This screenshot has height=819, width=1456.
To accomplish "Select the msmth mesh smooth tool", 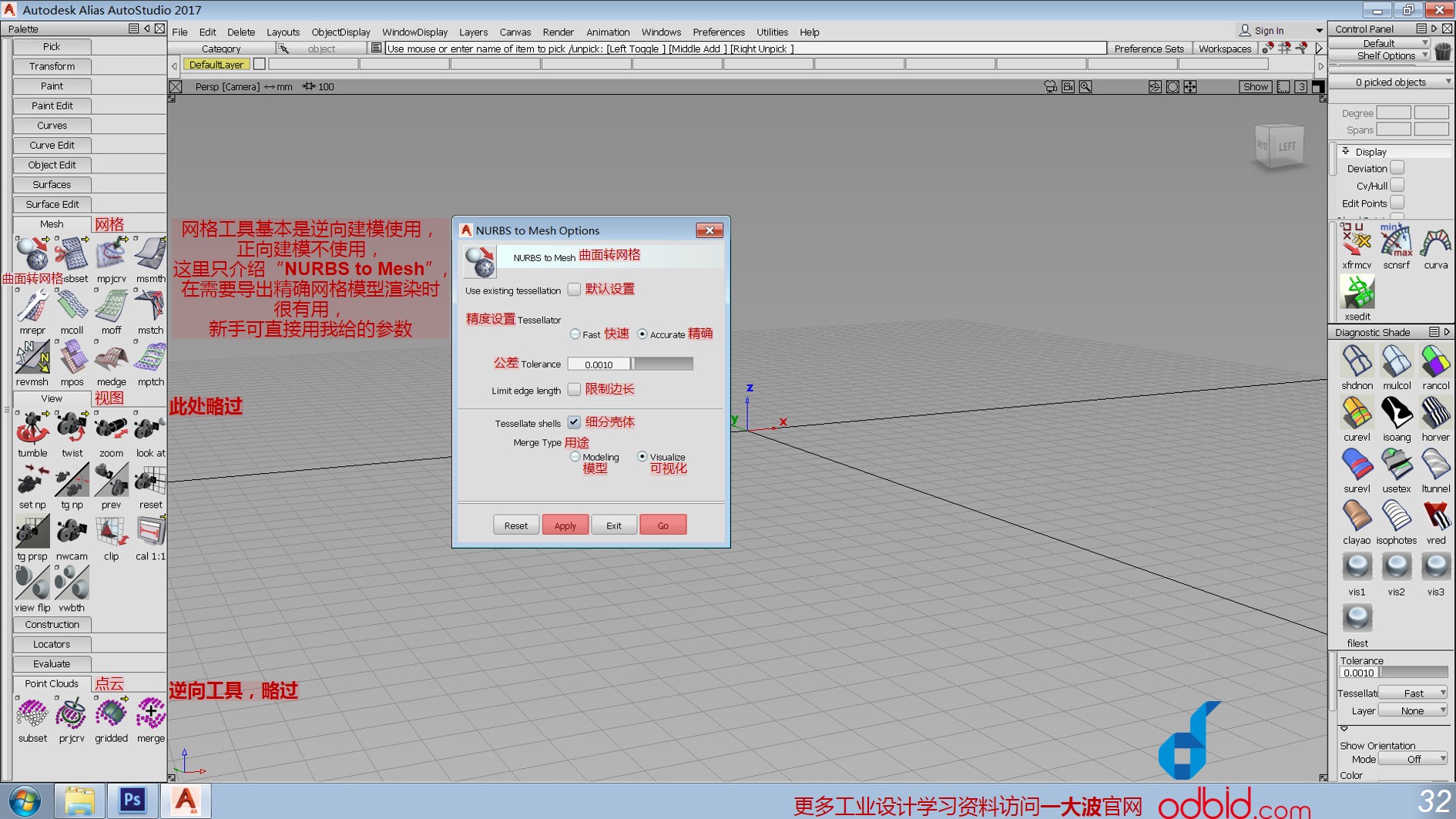I will [x=150, y=253].
